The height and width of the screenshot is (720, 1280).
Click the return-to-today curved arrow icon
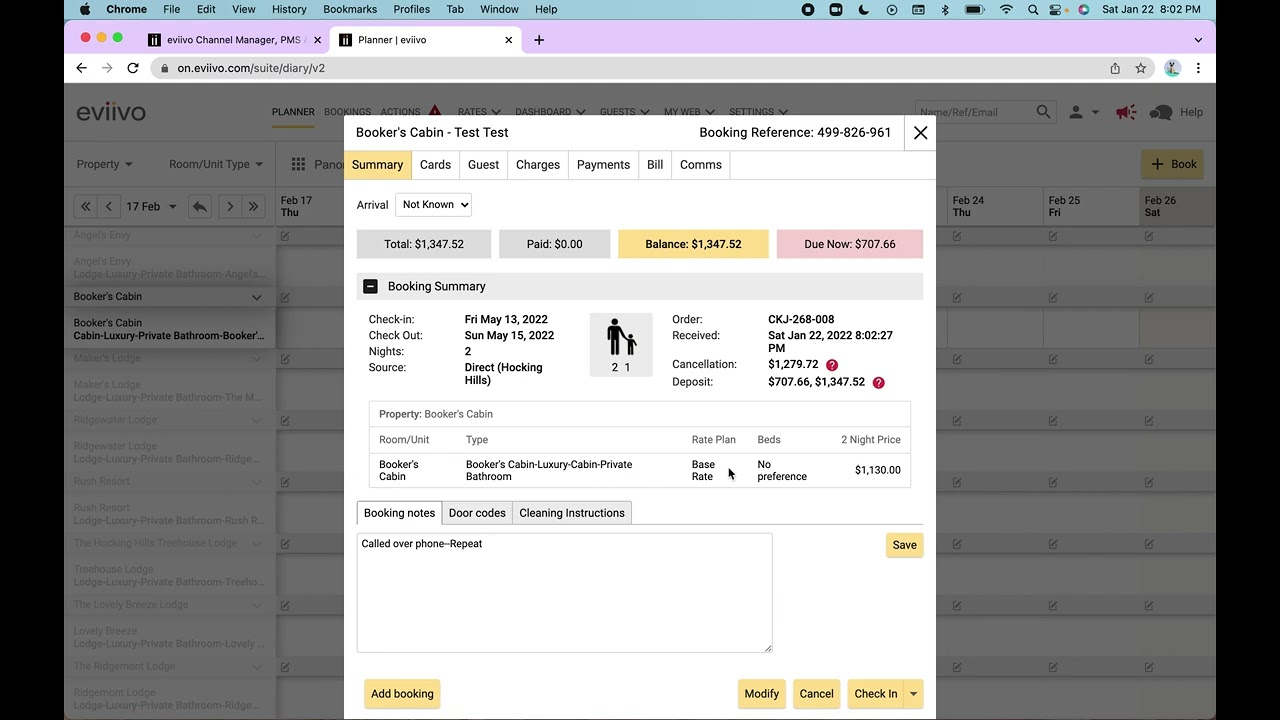pos(200,206)
